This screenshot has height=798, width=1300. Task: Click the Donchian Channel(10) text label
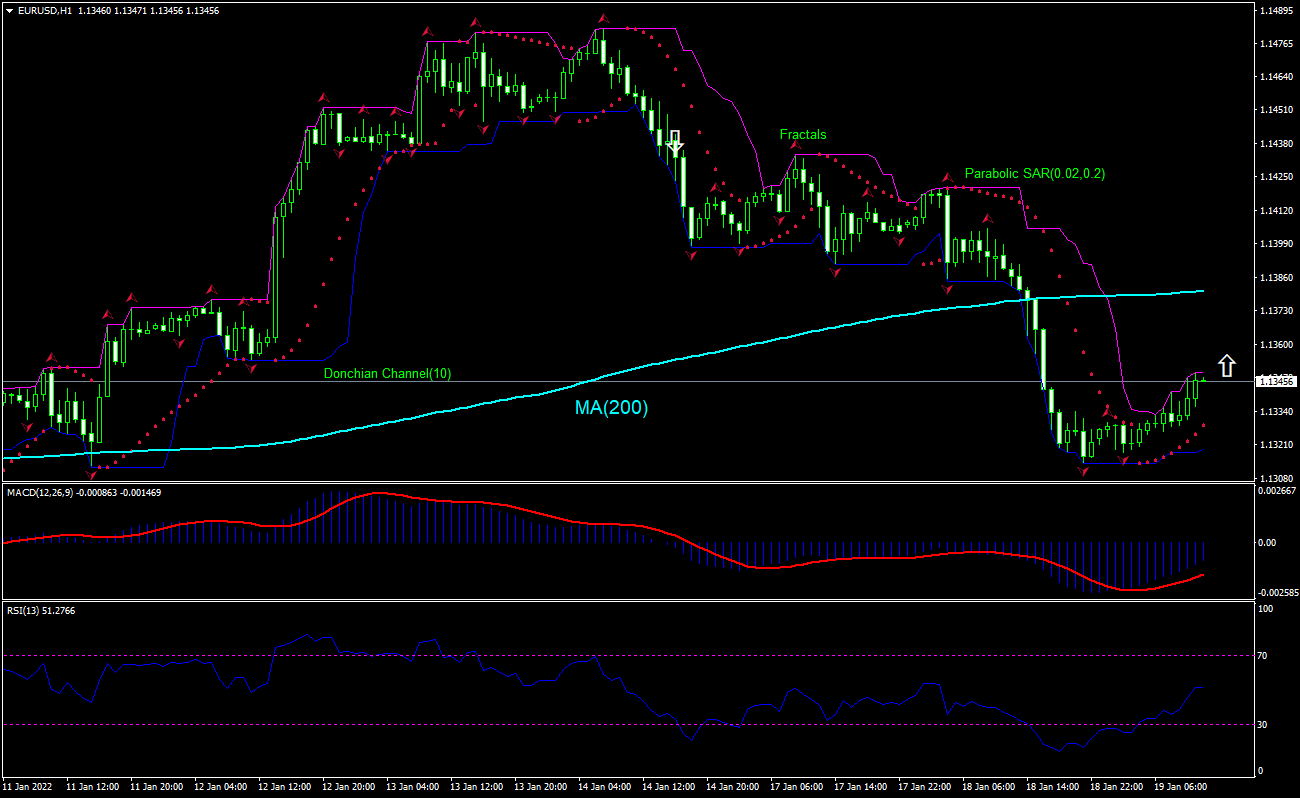coord(385,374)
